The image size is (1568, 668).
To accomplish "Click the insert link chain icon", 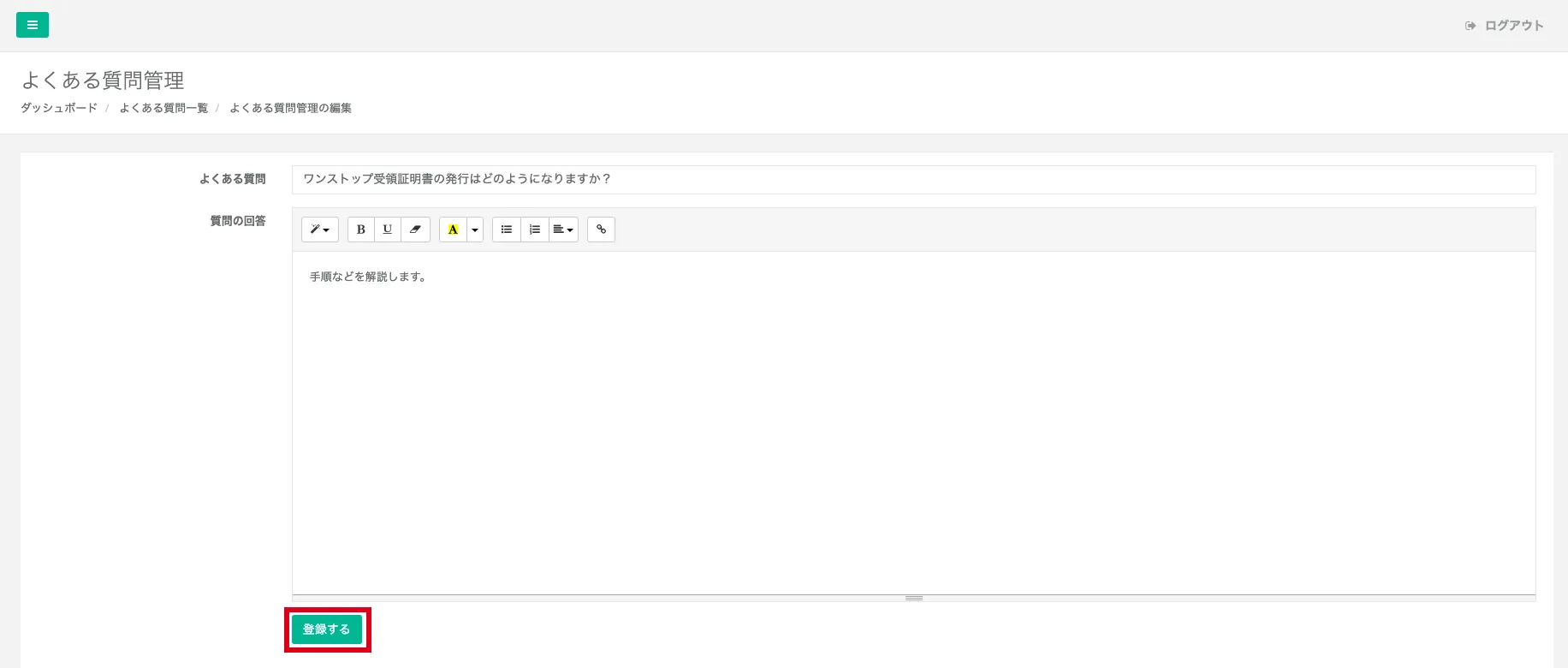I will coord(601,230).
